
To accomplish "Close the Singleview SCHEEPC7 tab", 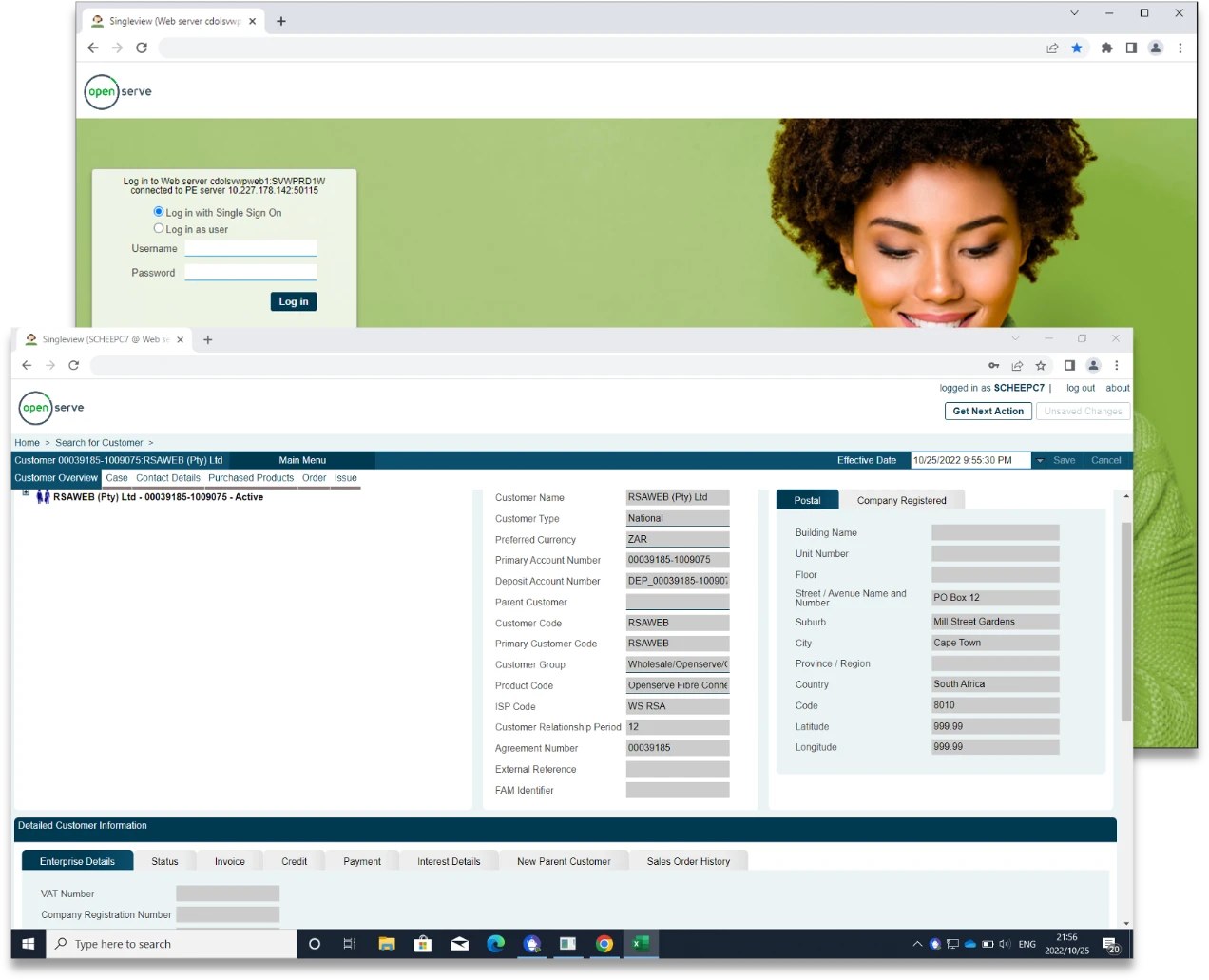I will (x=180, y=339).
